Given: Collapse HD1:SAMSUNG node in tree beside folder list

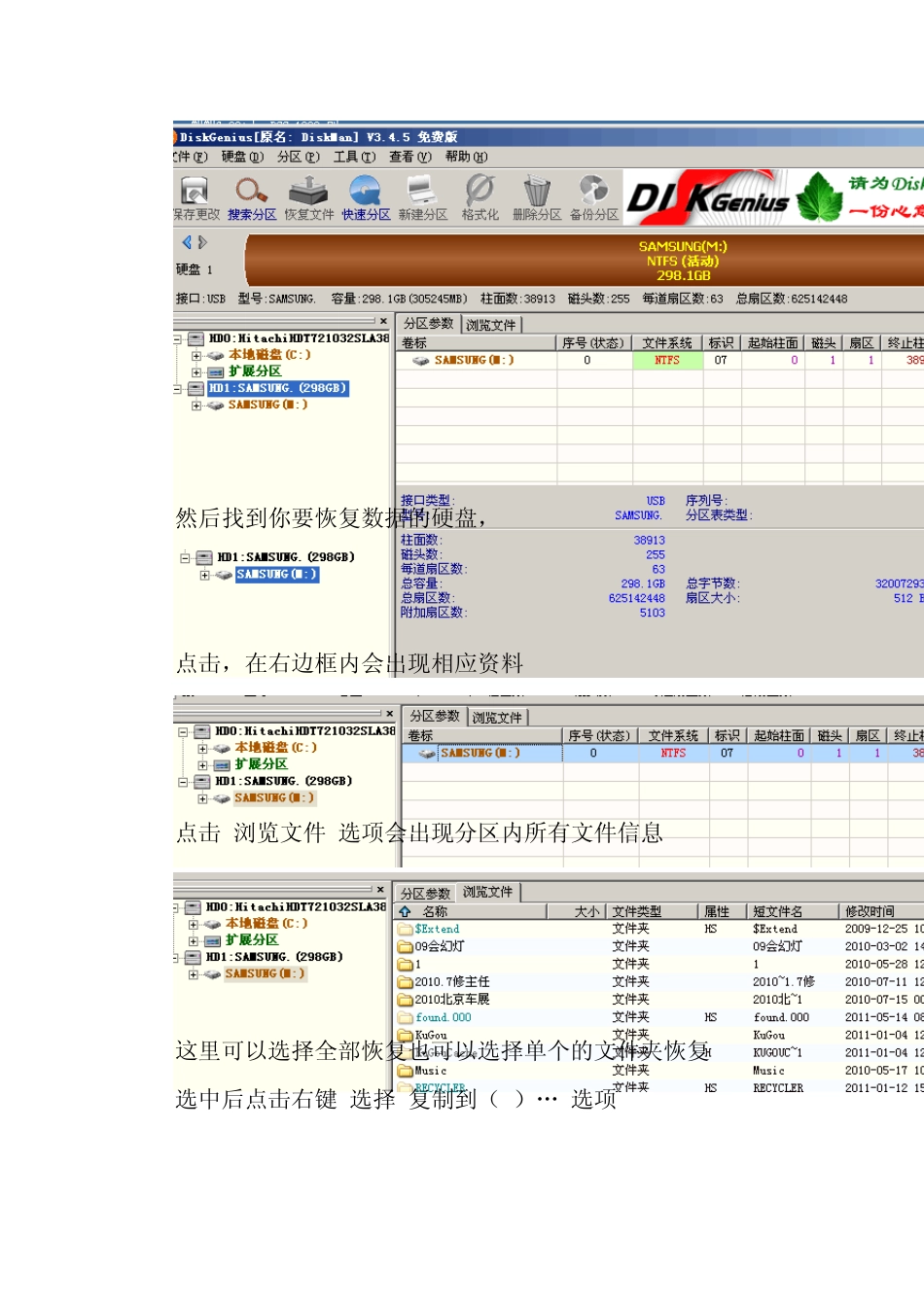Looking at the screenshot, I should pos(176,958).
